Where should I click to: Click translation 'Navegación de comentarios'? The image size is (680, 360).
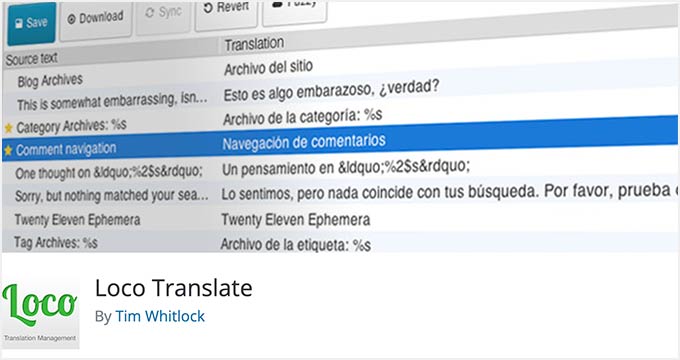(x=304, y=142)
